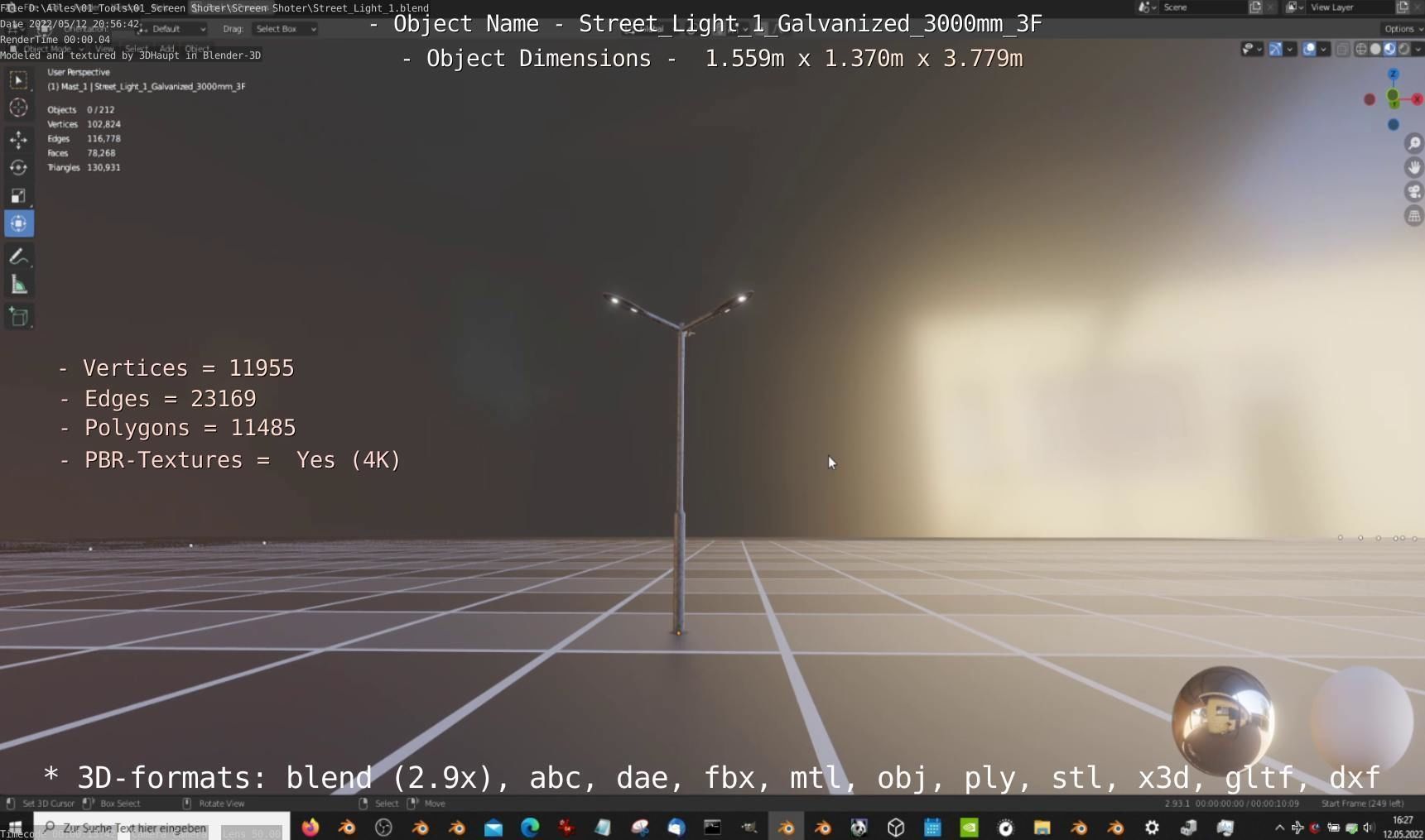Open the Default orientation dropdown

[172, 29]
